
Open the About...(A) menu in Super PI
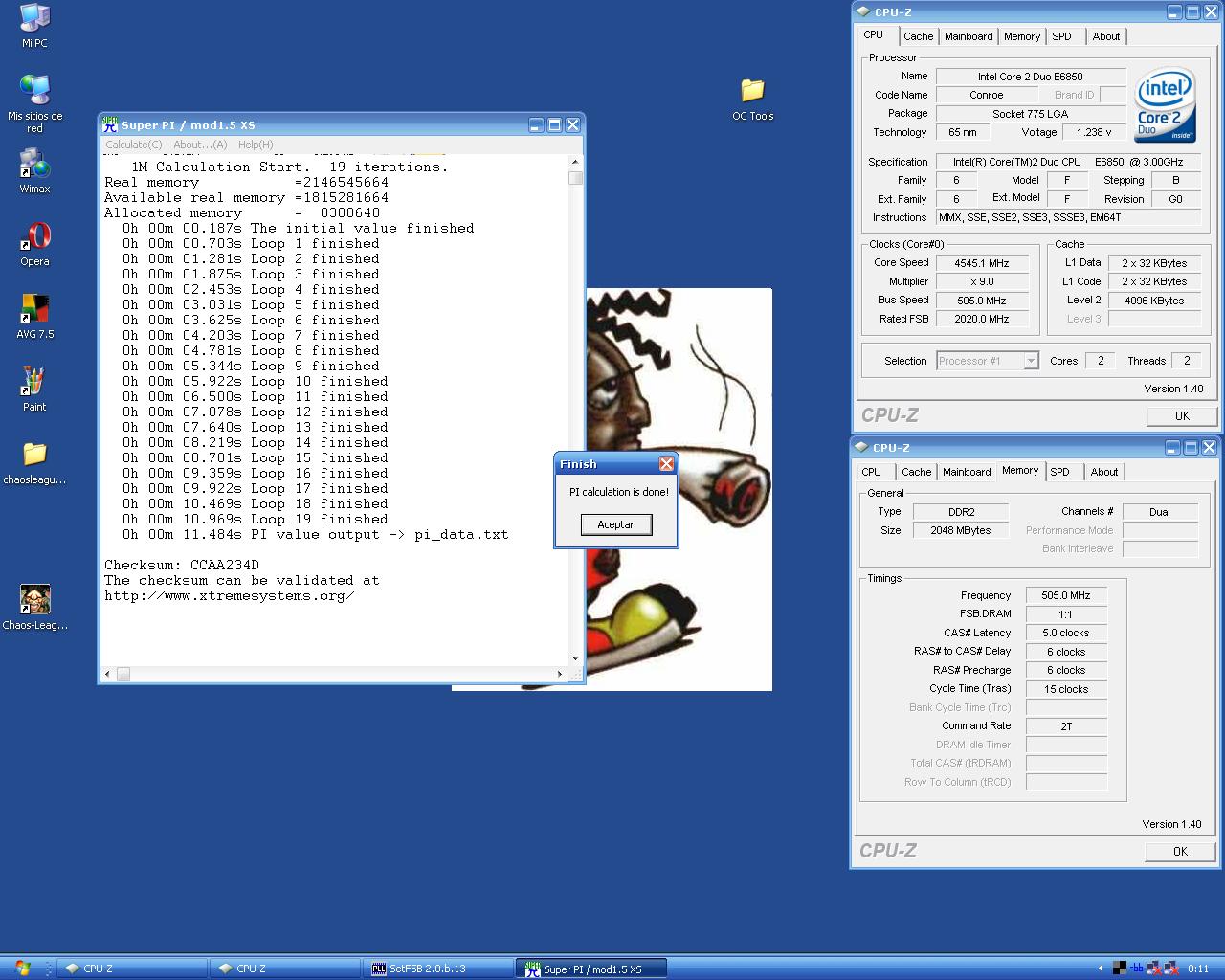200,145
